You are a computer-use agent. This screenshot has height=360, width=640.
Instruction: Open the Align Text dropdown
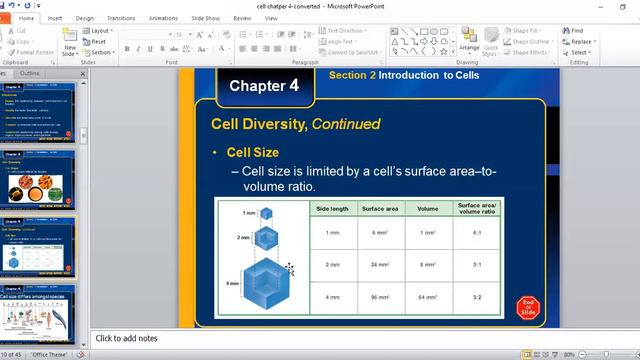(x=338, y=42)
